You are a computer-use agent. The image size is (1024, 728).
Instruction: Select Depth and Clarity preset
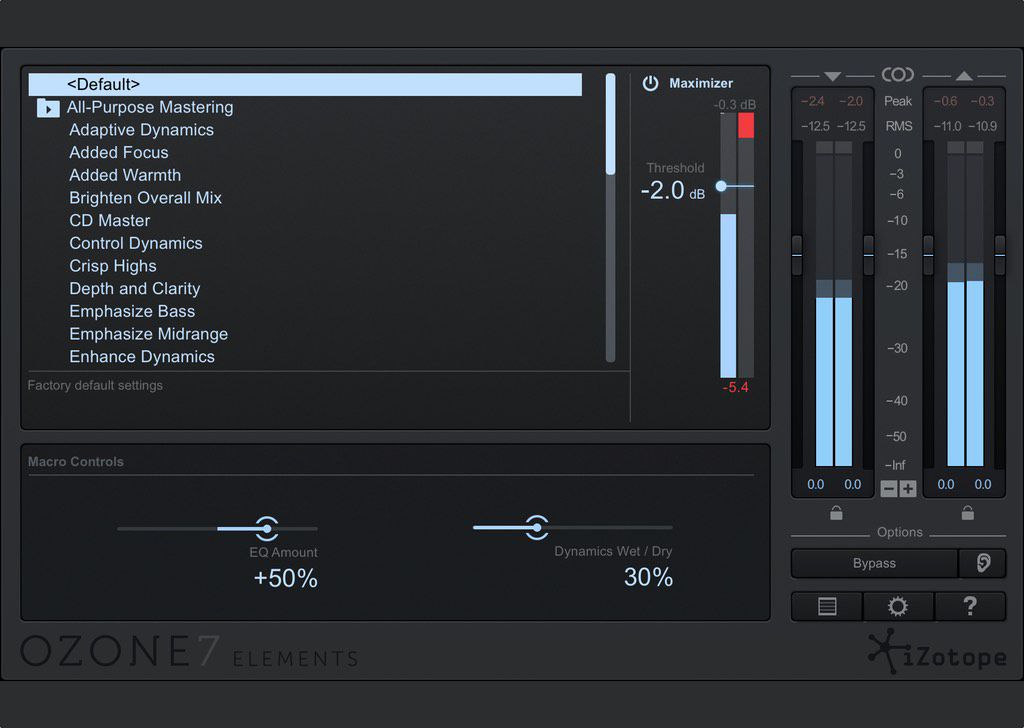point(135,289)
